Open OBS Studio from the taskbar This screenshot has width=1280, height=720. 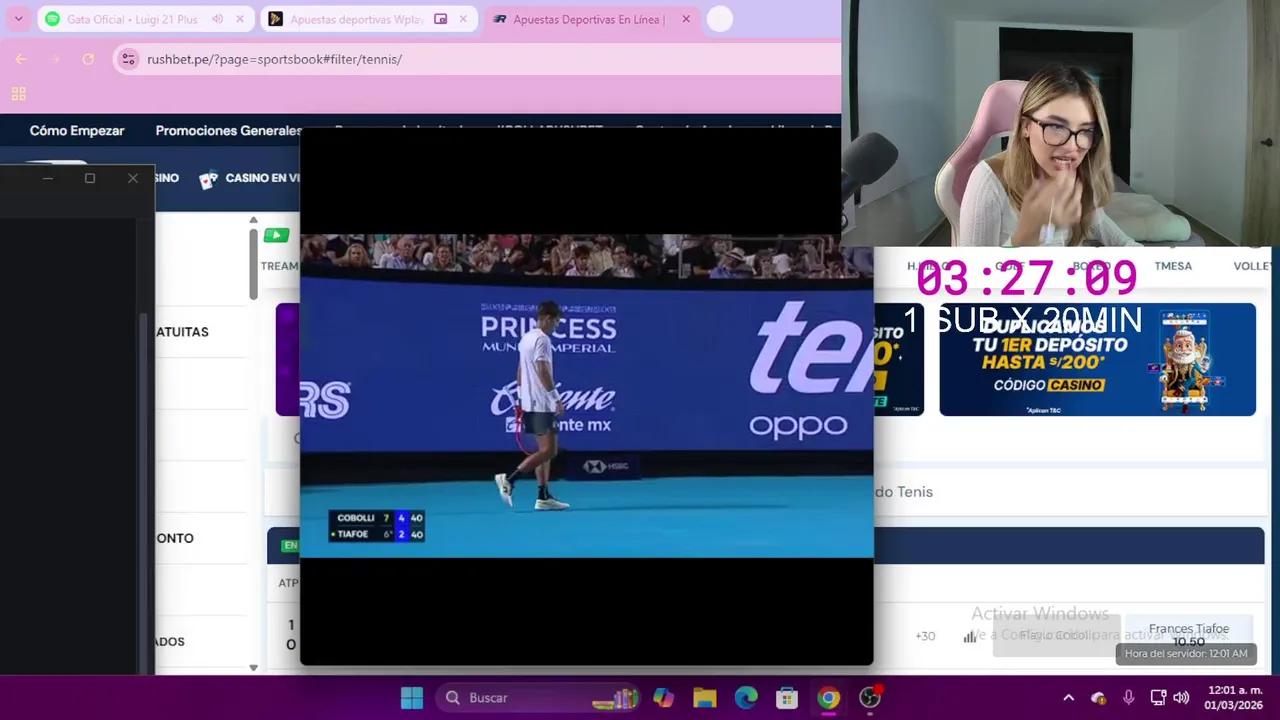(870, 698)
